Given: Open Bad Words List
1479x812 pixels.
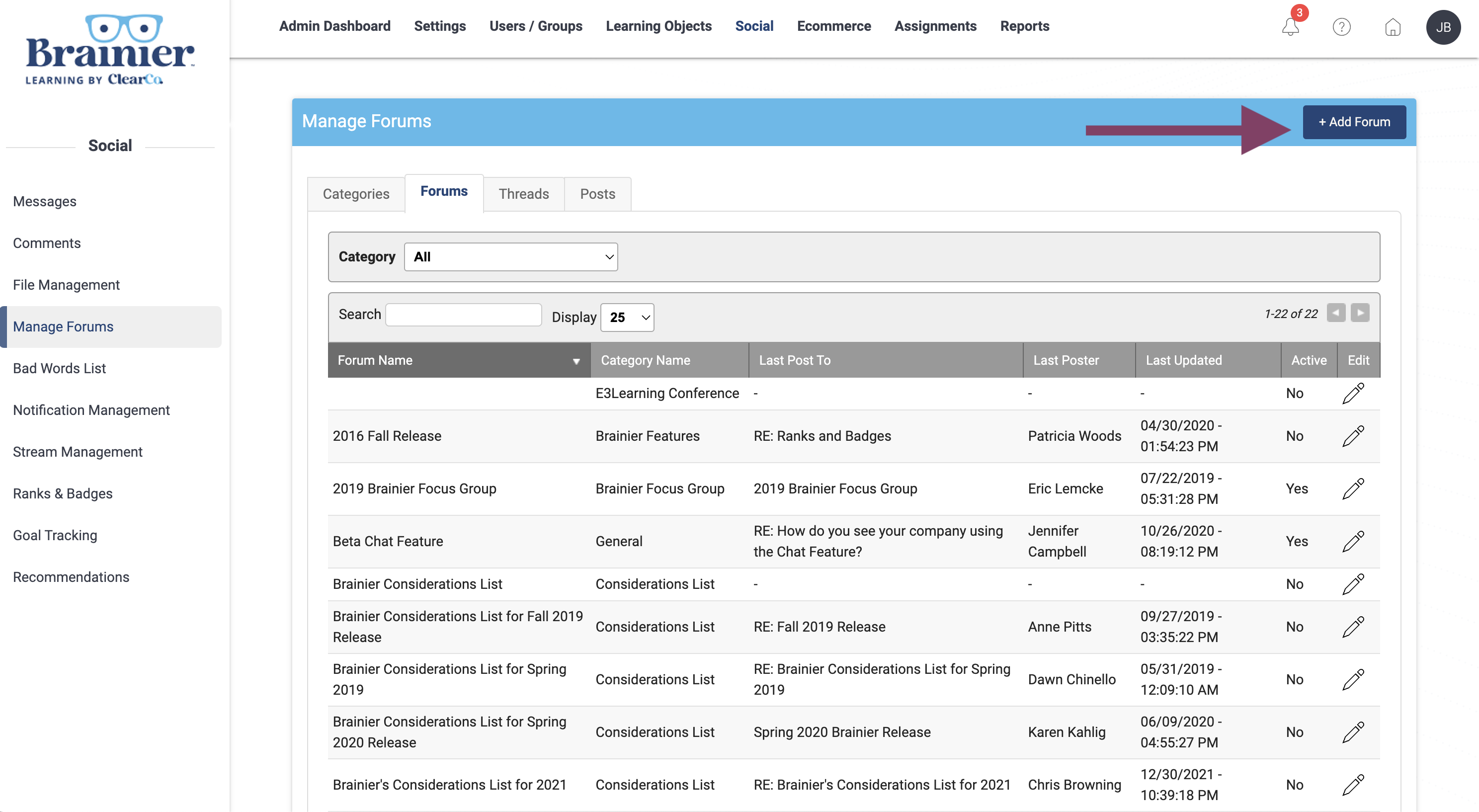Looking at the screenshot, I should coord(59,369).
